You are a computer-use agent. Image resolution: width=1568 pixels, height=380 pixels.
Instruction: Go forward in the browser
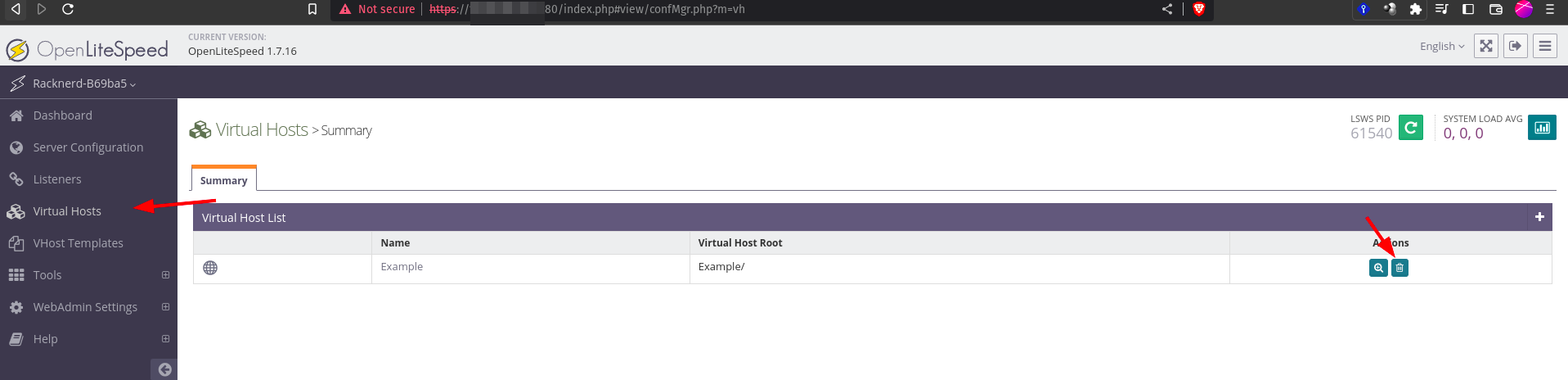42,9
